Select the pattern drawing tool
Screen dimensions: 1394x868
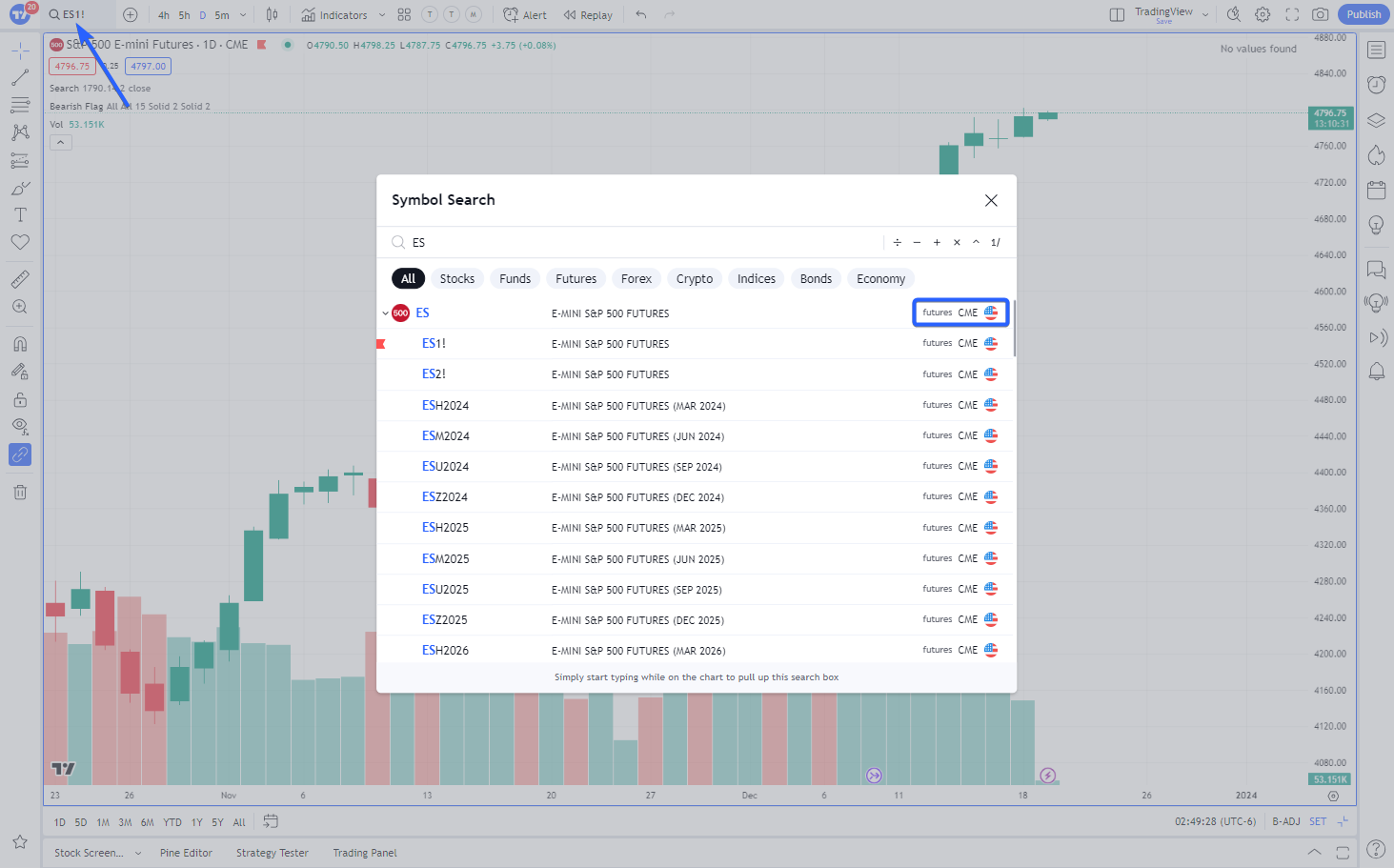(x=20, y=132)
